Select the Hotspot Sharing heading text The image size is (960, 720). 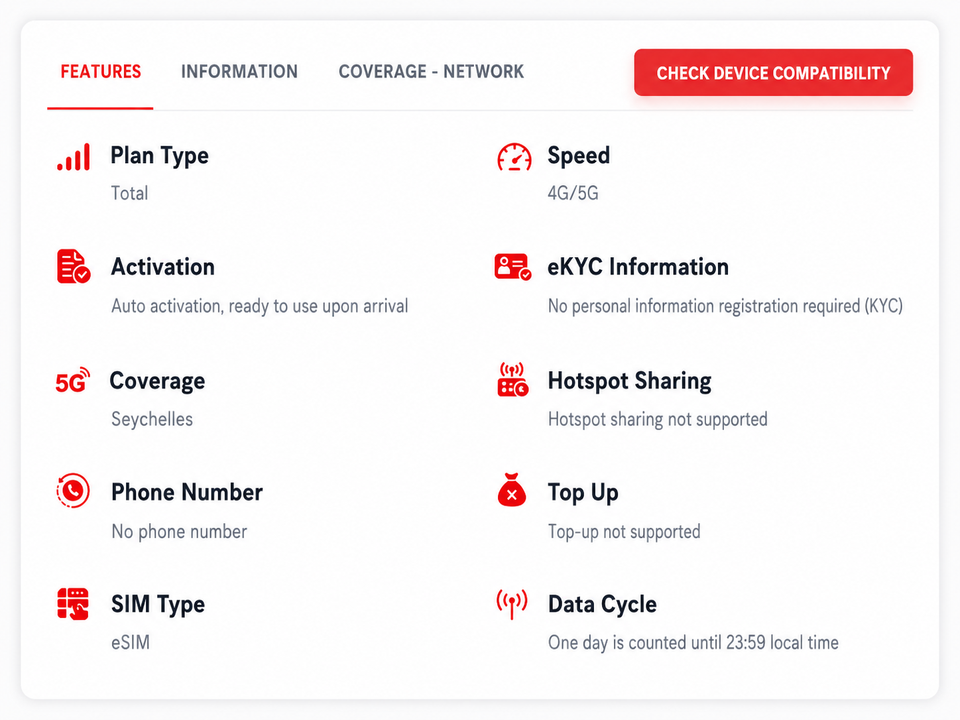(629, 381)
